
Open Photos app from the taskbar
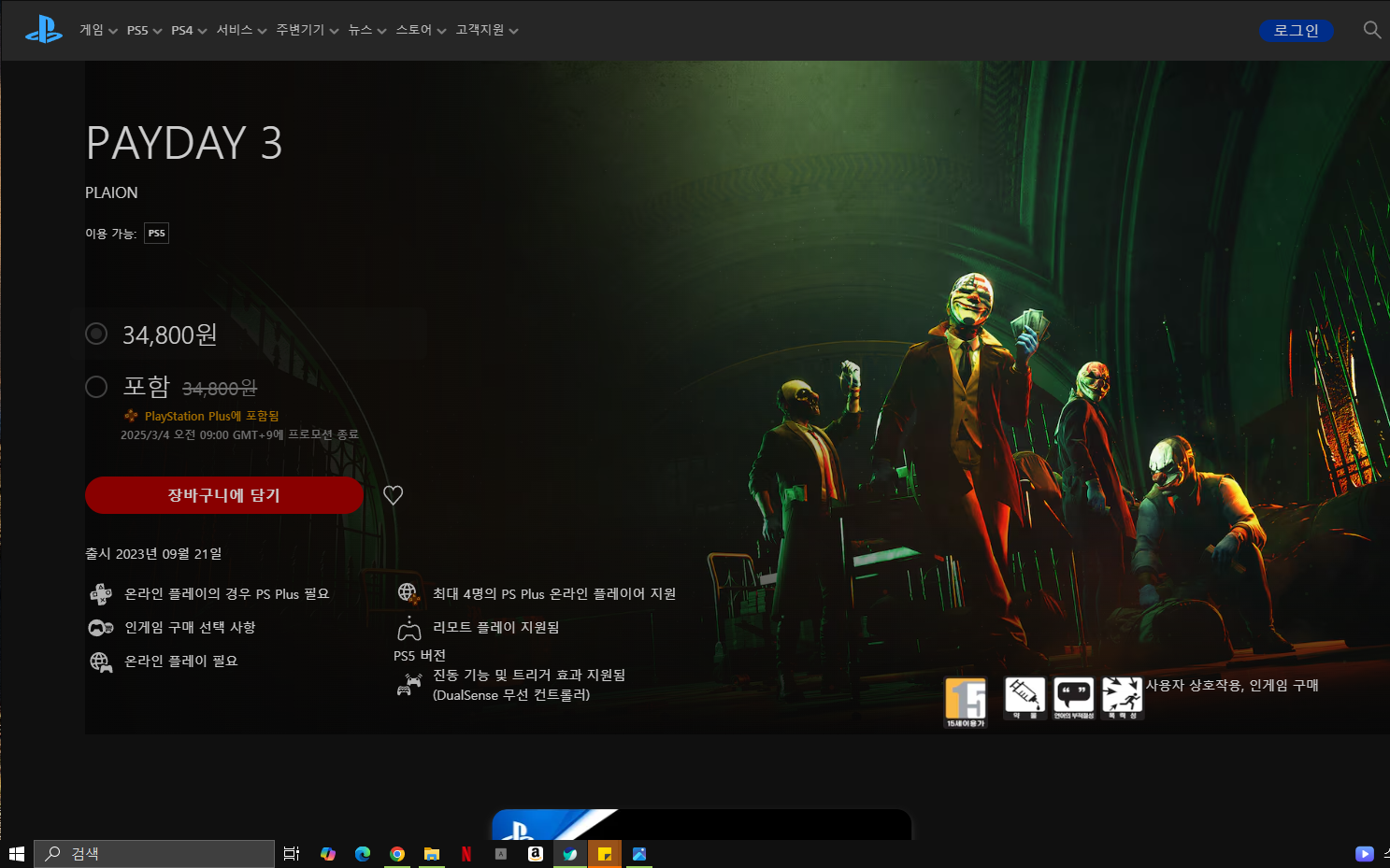(x=639, y=854)
